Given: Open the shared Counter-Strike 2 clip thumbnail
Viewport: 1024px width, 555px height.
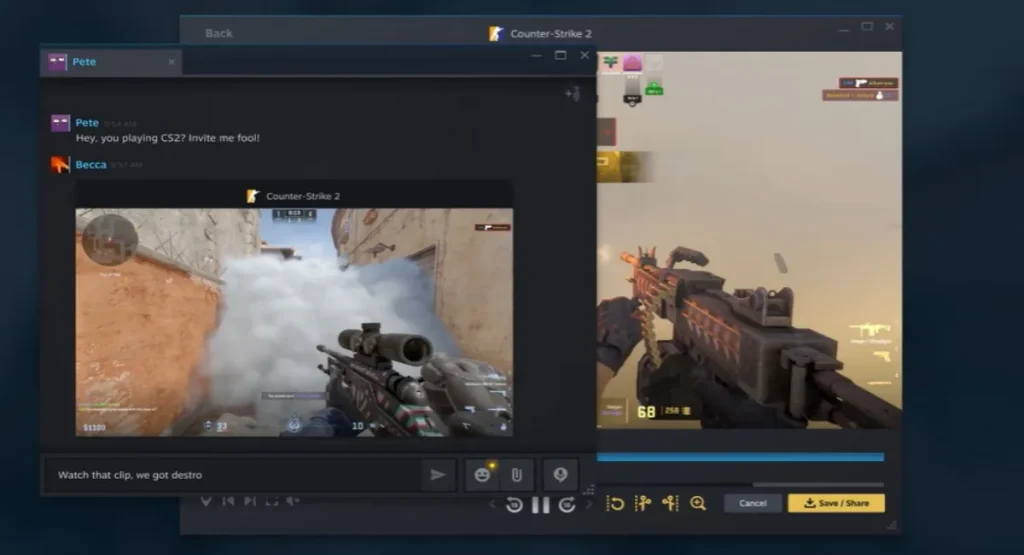Looking at the screenshot, I should 294,322.
